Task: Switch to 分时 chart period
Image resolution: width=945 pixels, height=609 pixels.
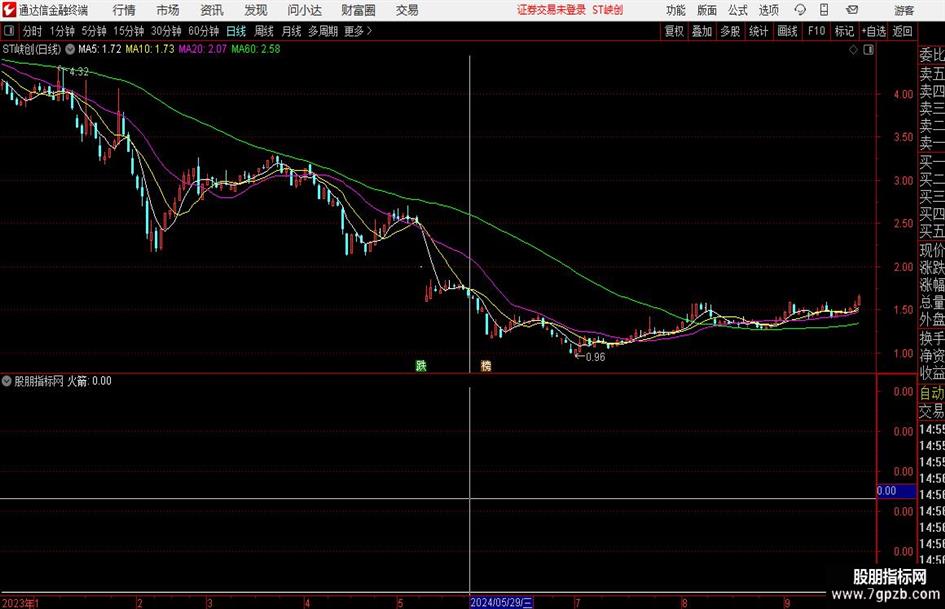Action: pos(33,31)
